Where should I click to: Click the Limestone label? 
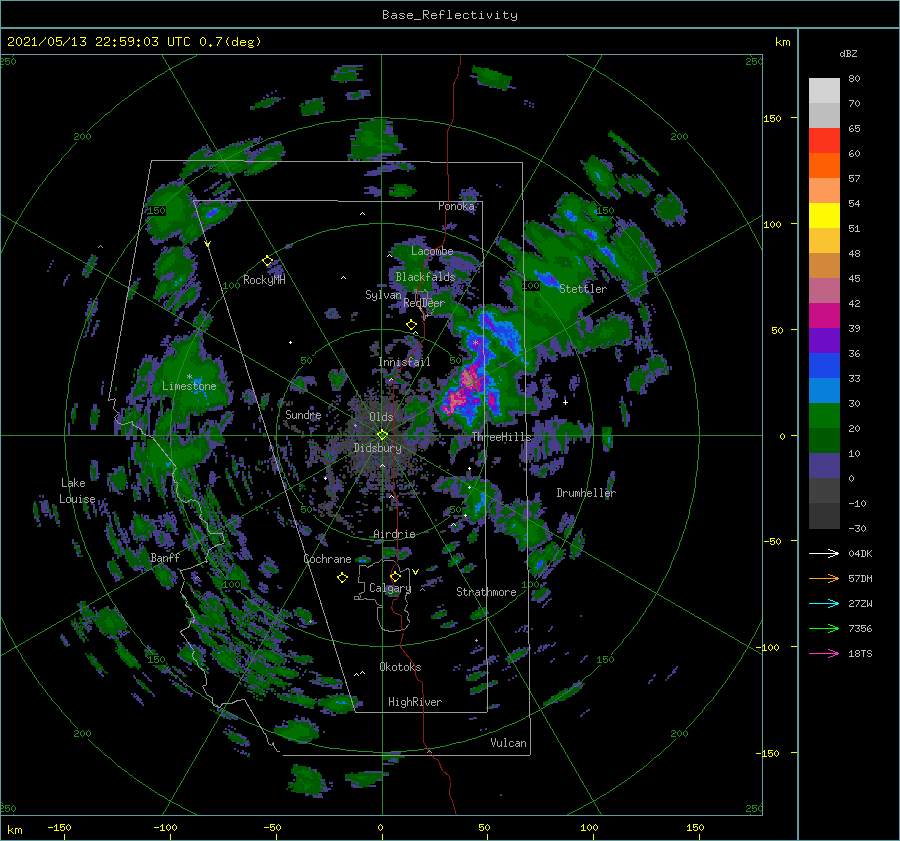(x=189, y=386)
